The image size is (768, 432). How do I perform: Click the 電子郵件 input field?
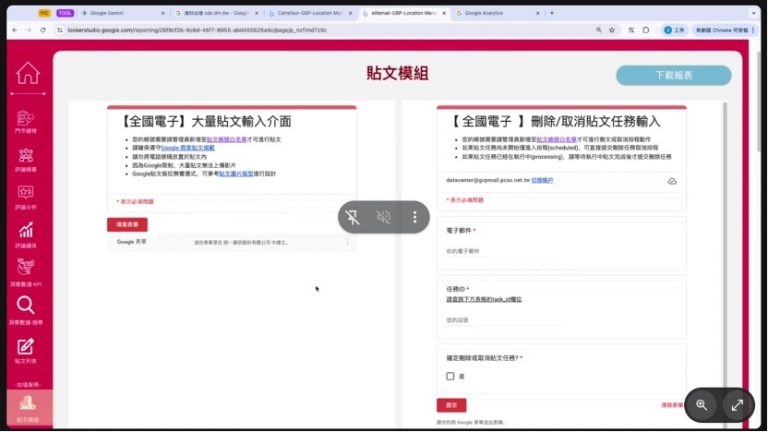[x=560, y=251]
